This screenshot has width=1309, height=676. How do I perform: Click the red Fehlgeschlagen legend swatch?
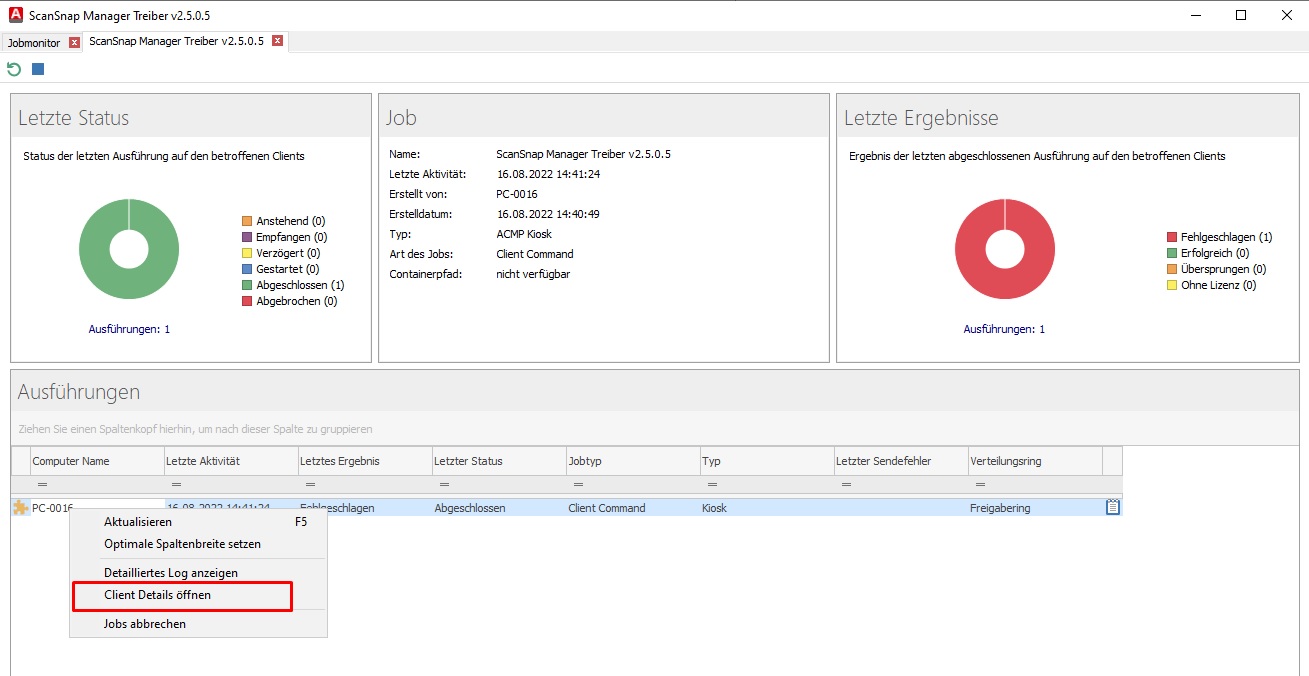pos(1172,237)
